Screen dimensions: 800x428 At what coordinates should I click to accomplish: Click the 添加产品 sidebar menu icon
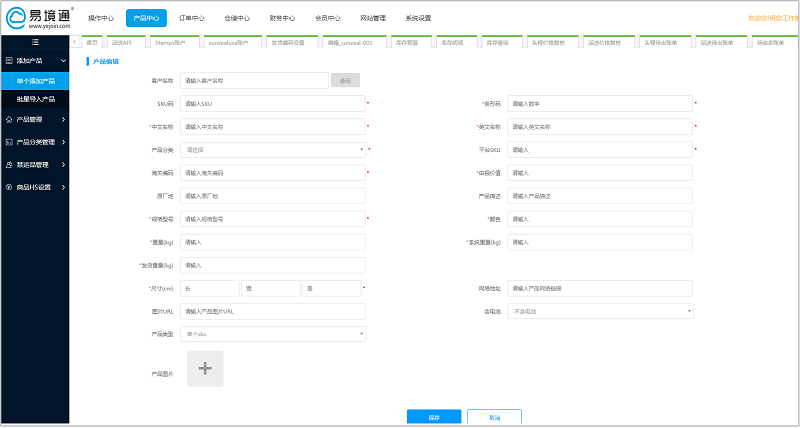[x=8, y=61]
